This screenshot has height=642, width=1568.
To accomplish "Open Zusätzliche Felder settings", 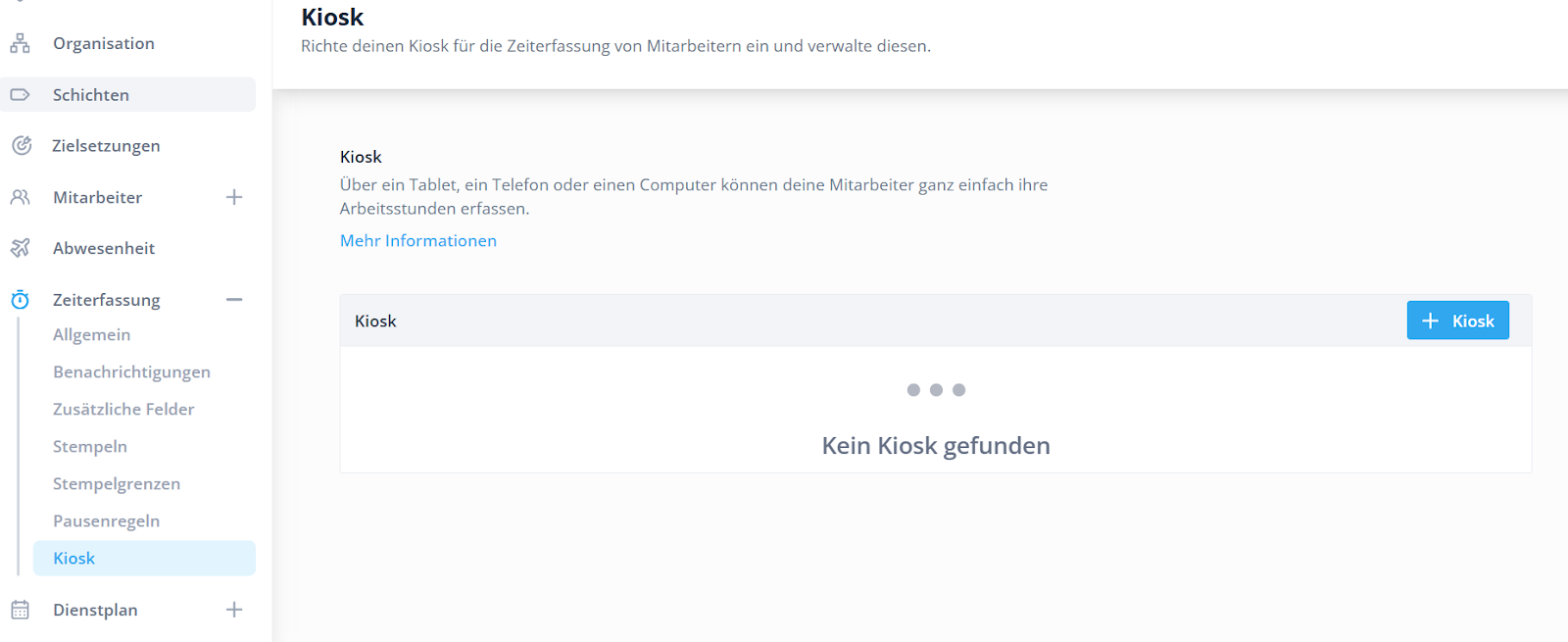I will pos(123,410).
